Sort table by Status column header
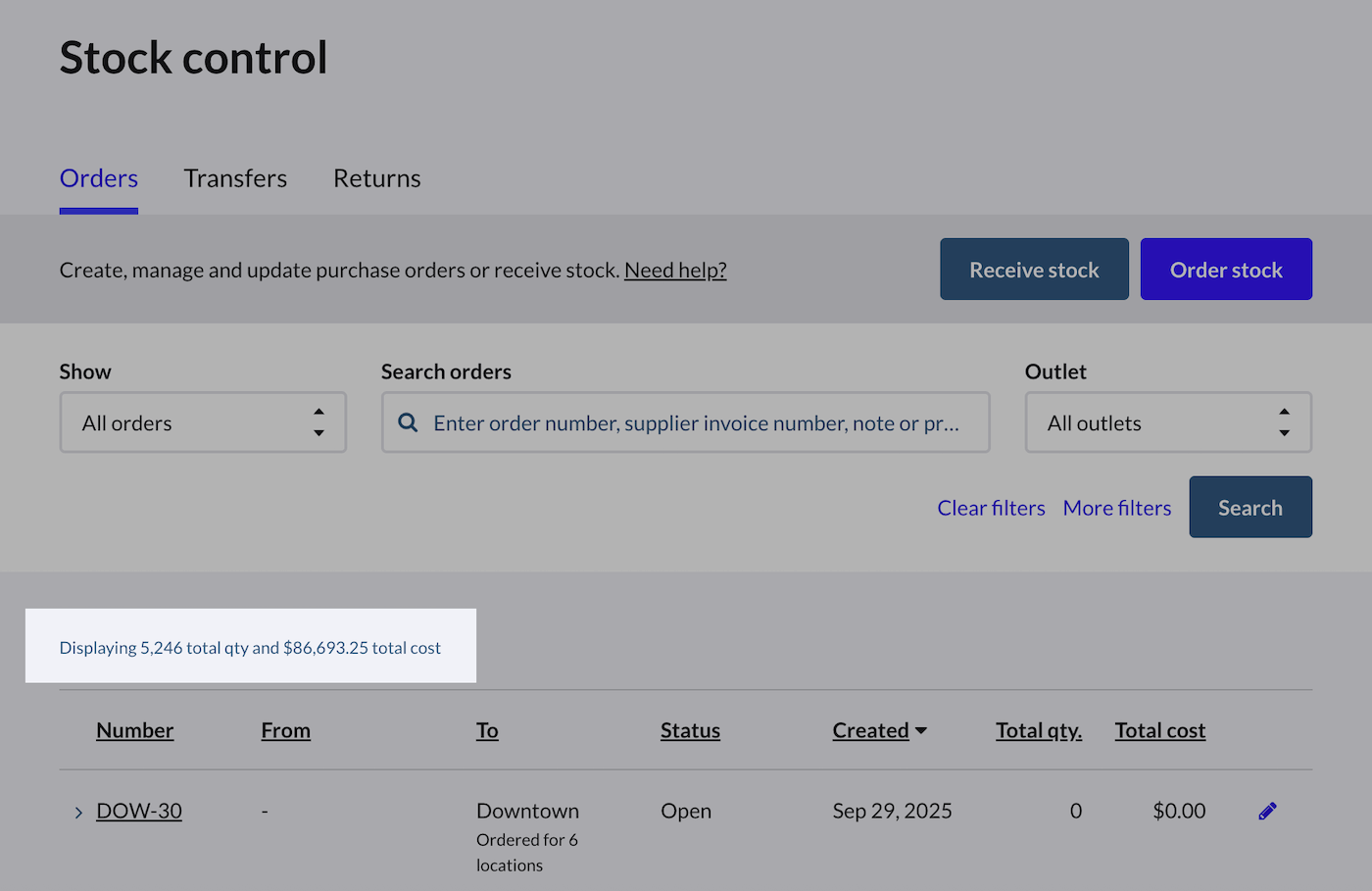1372x891 pixels. tap(690, 730)
